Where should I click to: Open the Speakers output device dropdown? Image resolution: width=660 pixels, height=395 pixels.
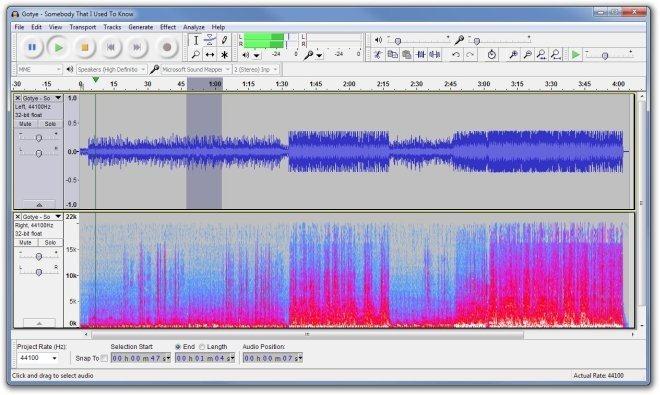(112, 69)
